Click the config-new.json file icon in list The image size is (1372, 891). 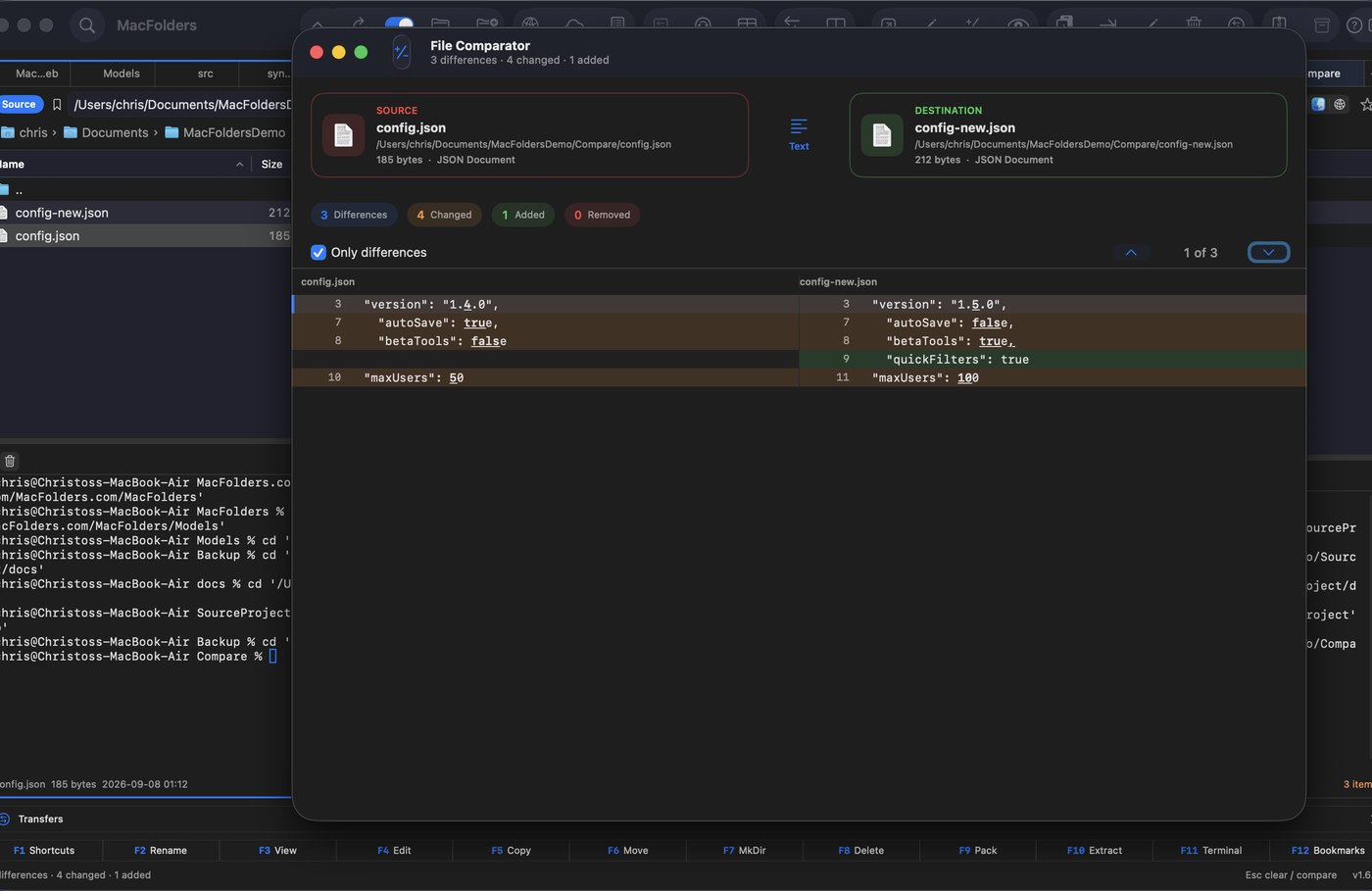[4, 213]
